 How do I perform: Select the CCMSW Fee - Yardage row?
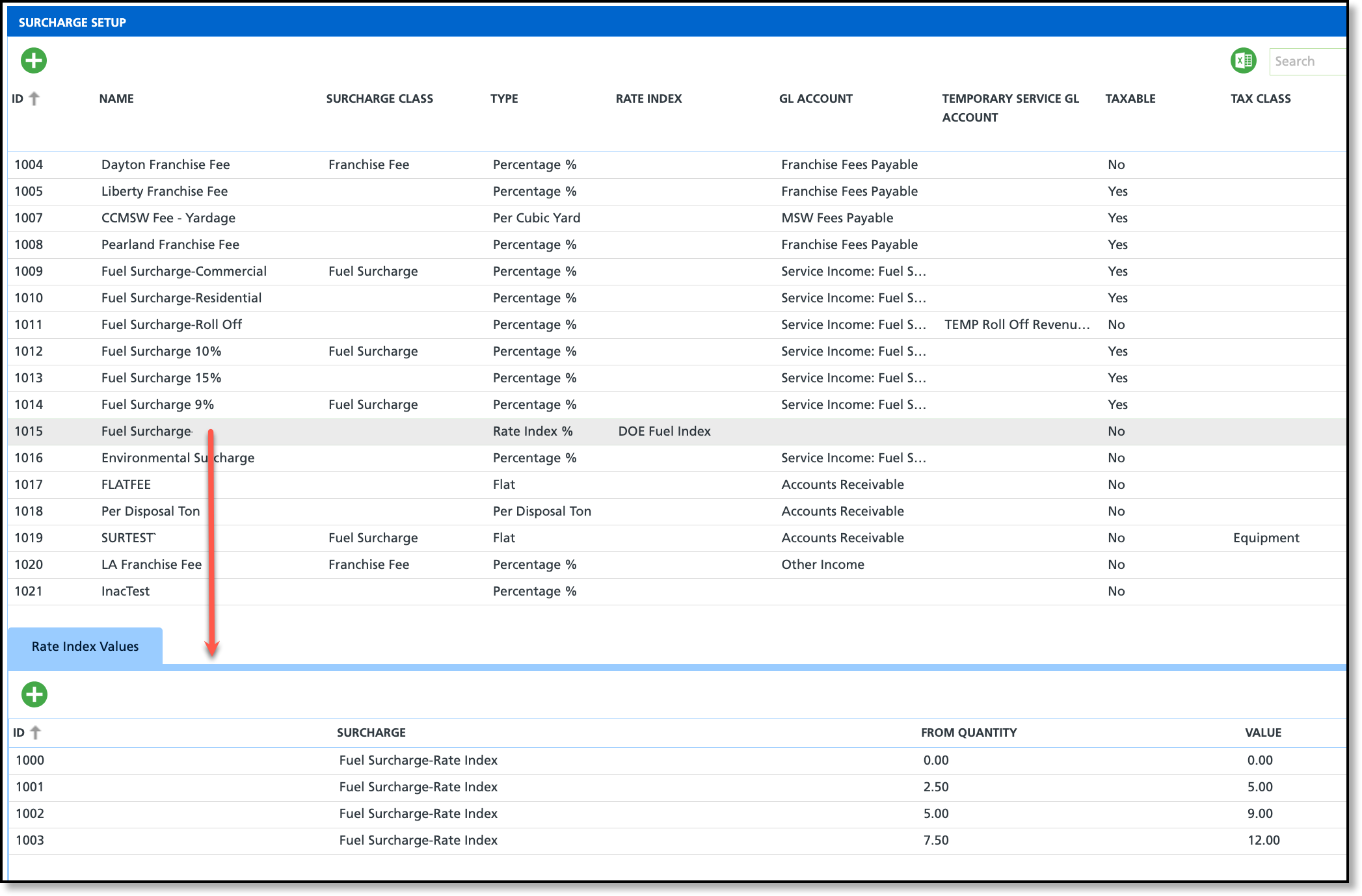coord(168,218)
